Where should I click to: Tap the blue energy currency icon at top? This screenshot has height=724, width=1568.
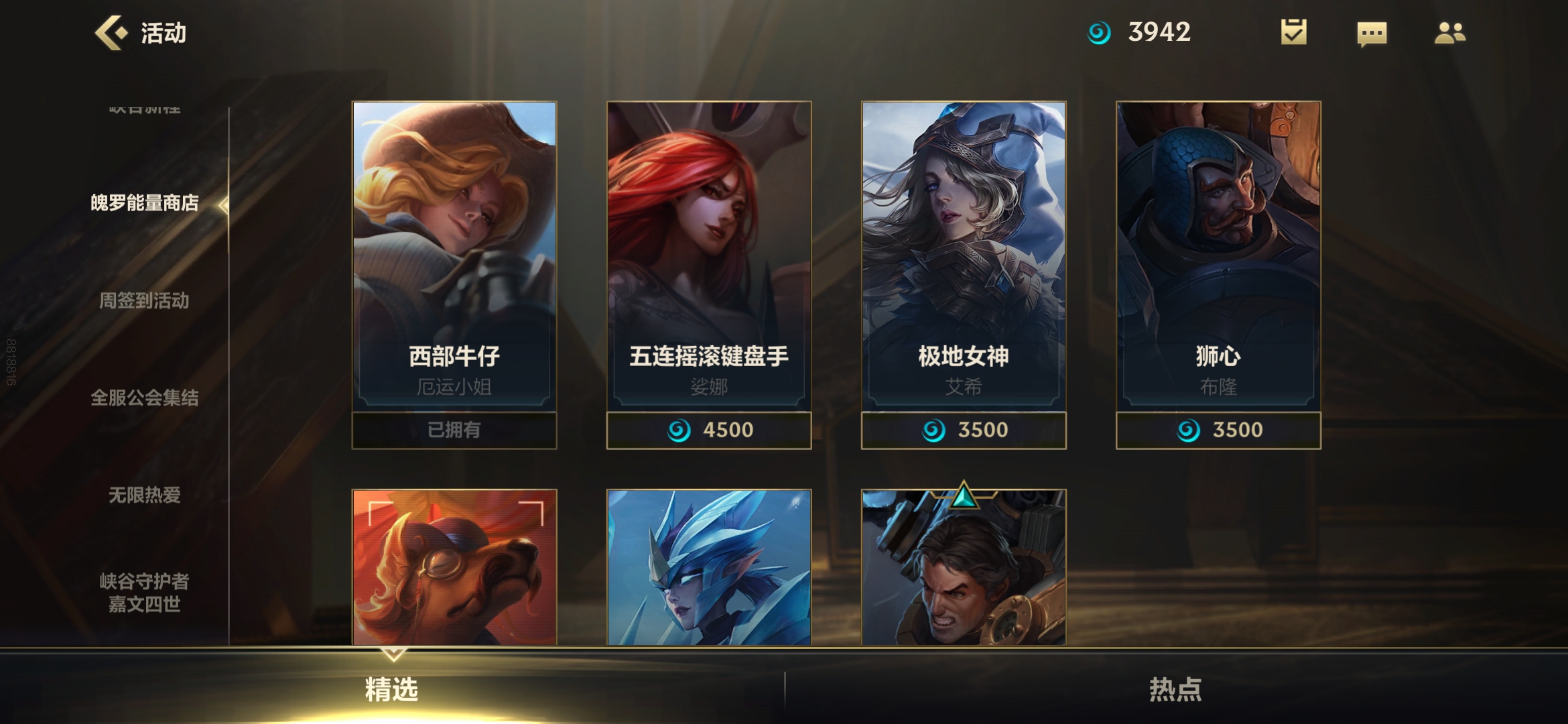tap(1099, 32)
